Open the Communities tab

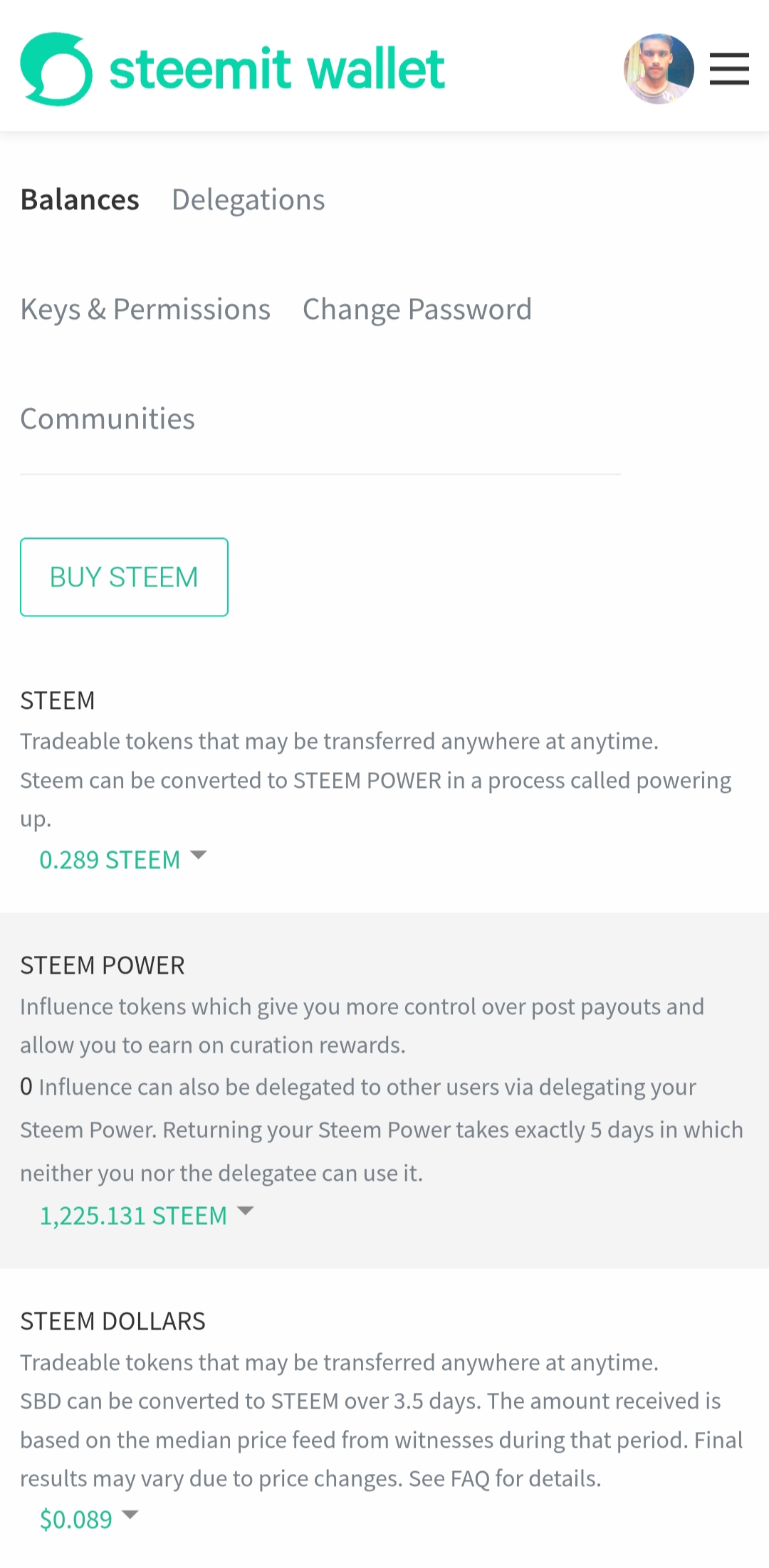108,419
